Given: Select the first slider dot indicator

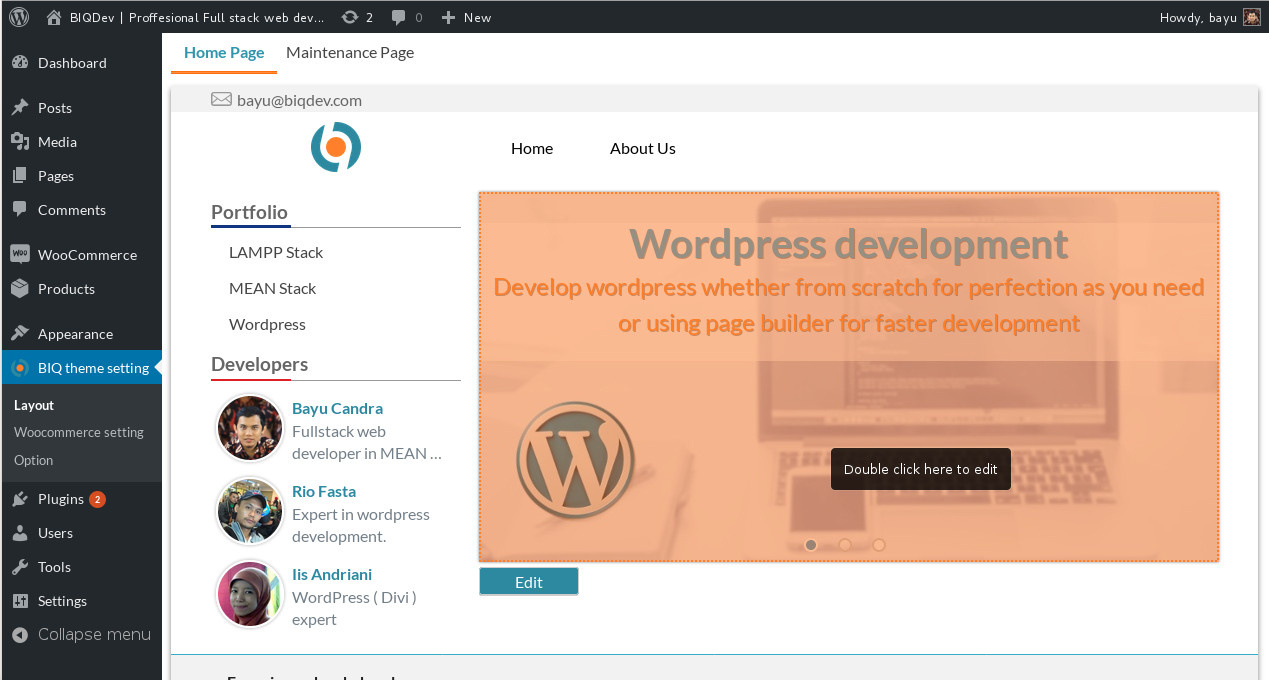Looking at the screenshot, I should pos(811,545).
